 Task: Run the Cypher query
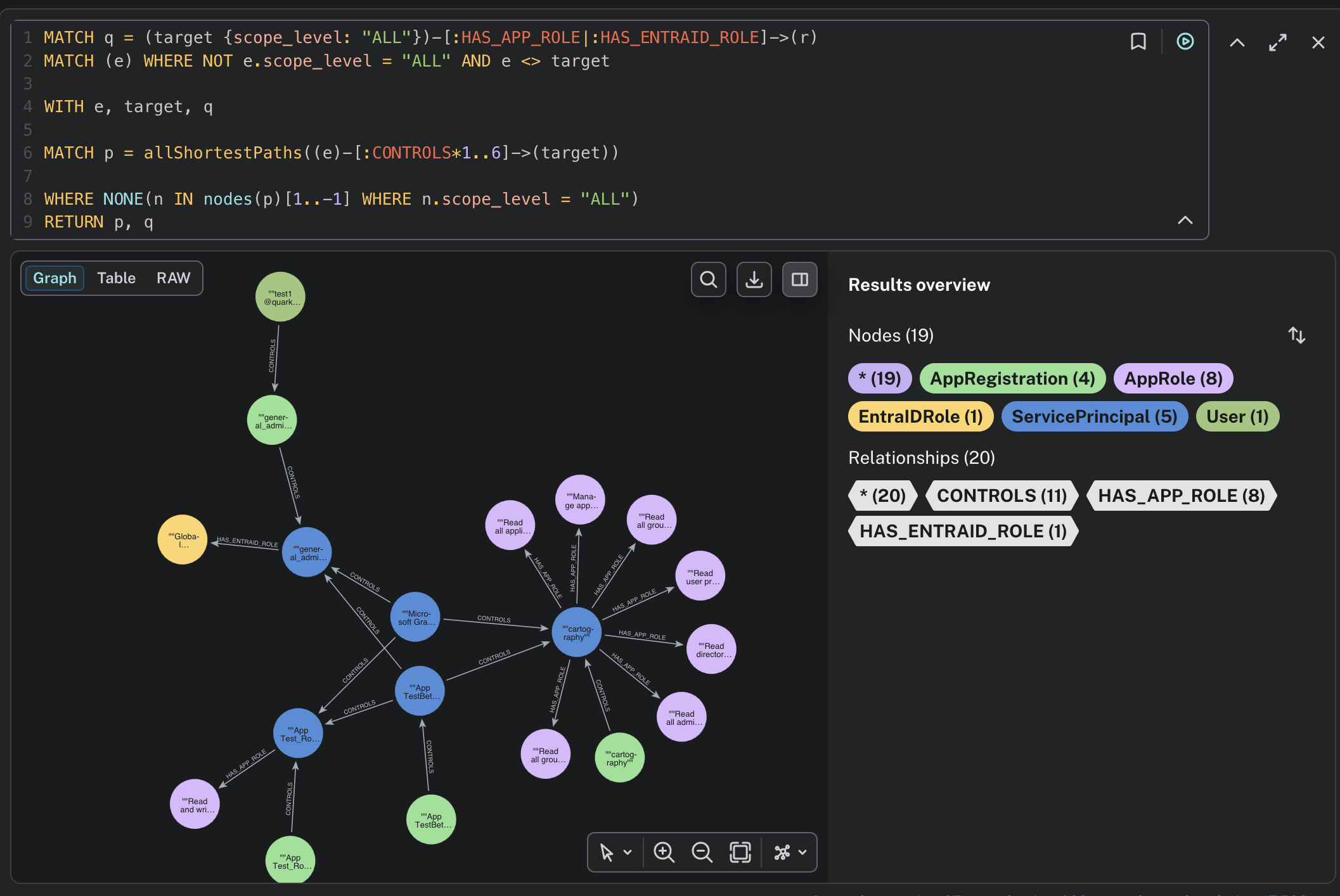pos(1184,41)
